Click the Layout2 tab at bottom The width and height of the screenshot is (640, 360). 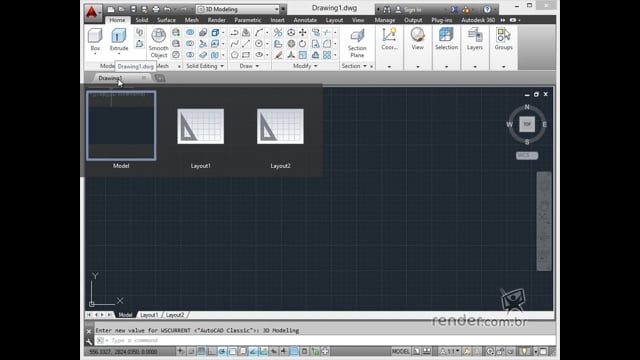point(175,315)
